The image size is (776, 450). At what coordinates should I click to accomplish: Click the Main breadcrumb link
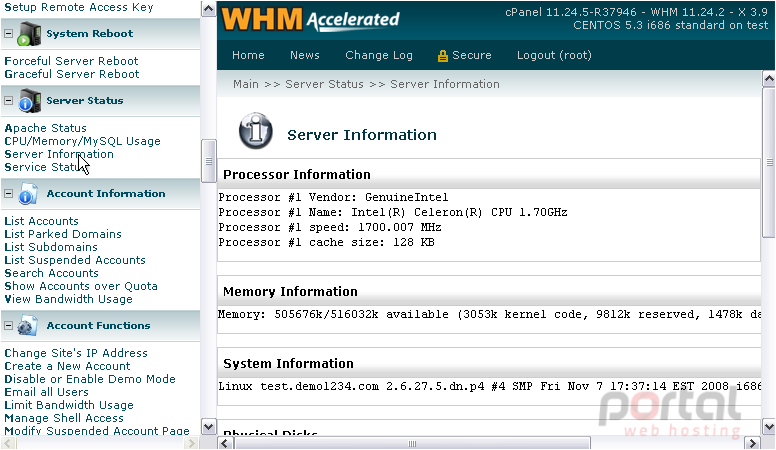click(246, 84)
